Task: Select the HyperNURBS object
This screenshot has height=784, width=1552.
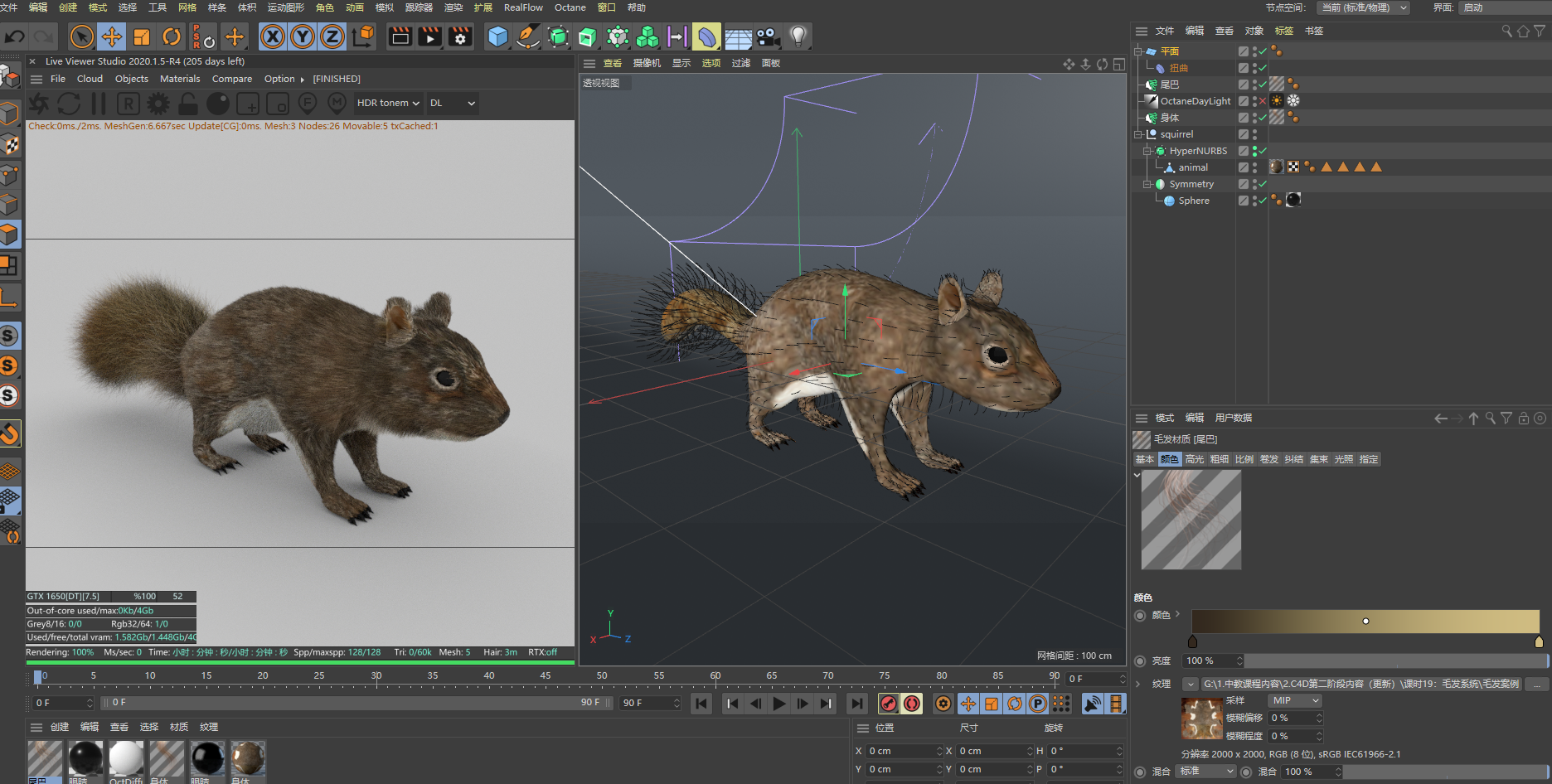Action: pyautogui.click(x=1198, y=151)
